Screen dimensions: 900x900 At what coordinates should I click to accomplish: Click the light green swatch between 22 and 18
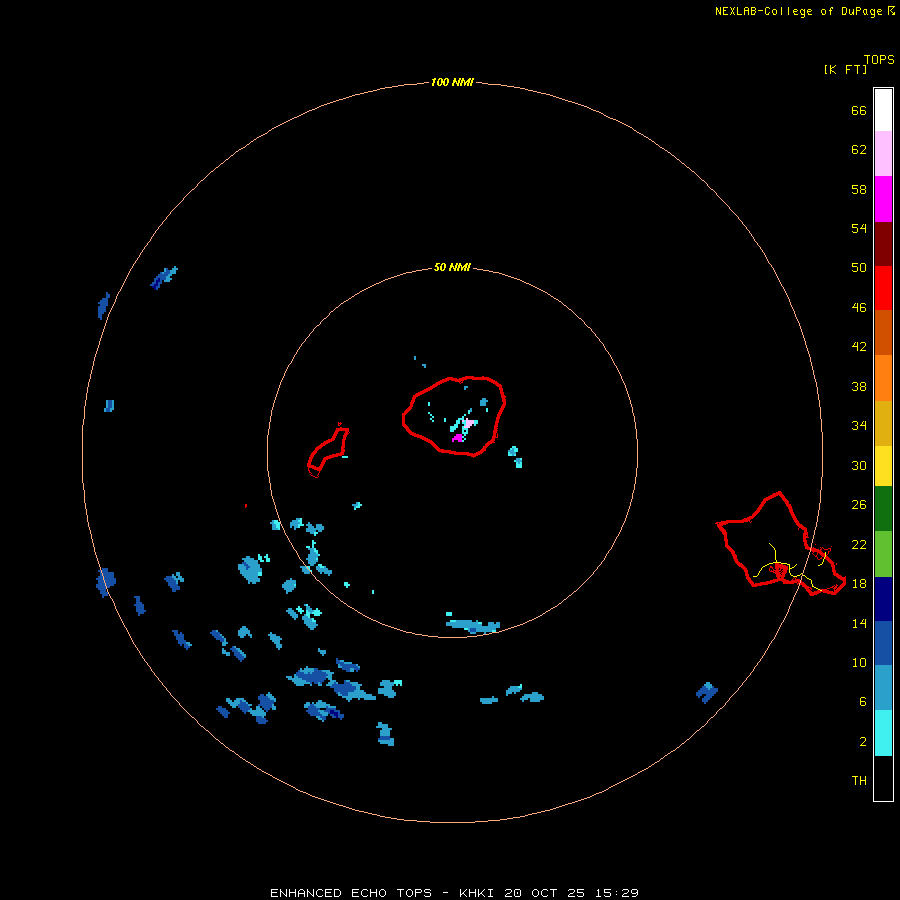[x=883, y=553]
